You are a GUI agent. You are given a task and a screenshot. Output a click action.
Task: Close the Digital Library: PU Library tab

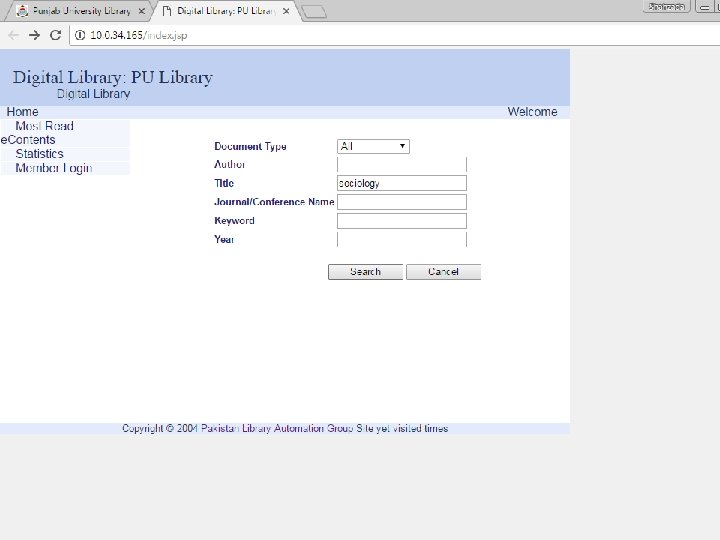click(x=286, y=11)
